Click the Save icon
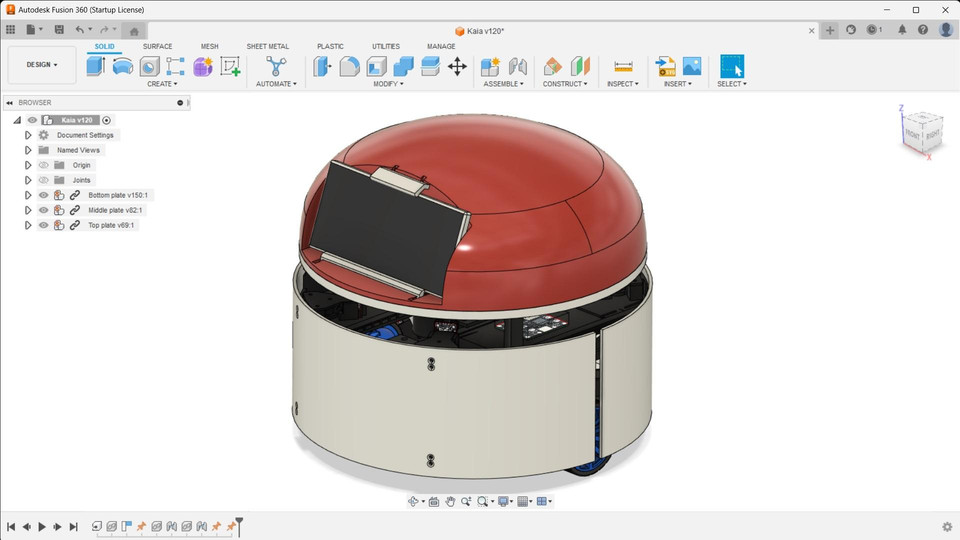The image size is (960, 540). pos(59,29)
